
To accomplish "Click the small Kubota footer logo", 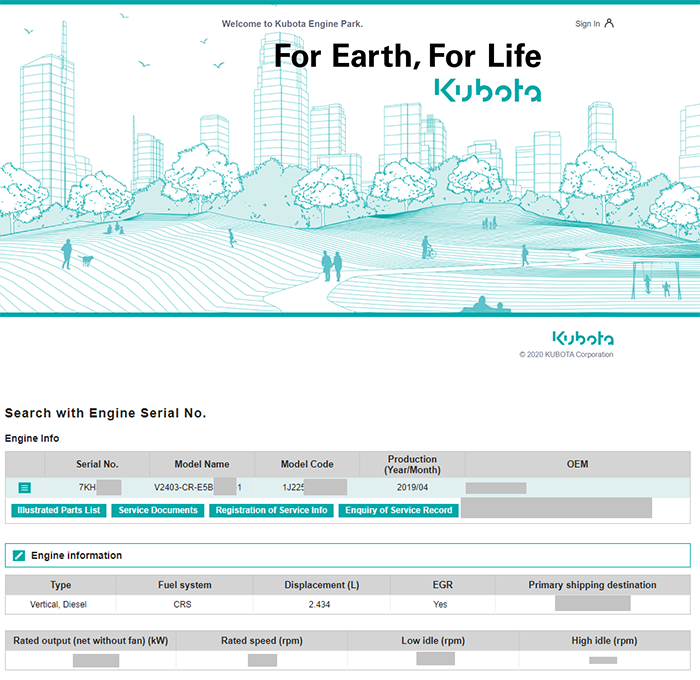I will pyautogui.click(x=583, y=338).
